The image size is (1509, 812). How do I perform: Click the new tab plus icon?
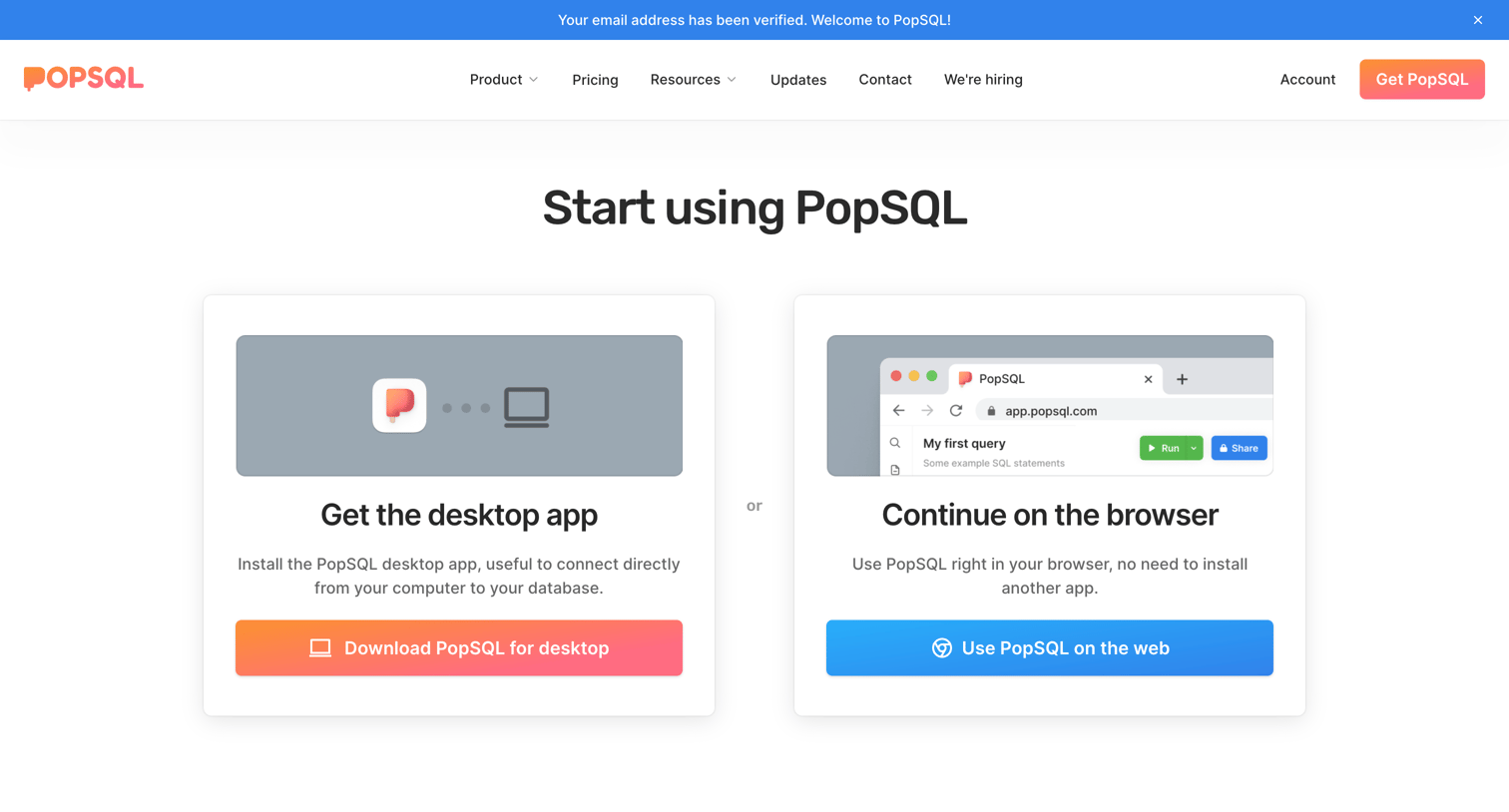pos(1182,379)
